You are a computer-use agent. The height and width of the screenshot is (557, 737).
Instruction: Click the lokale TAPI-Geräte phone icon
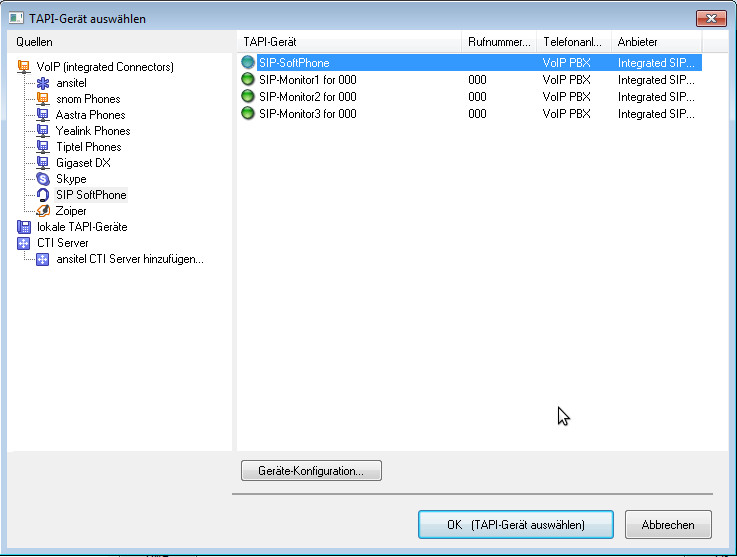click(24, 227)
